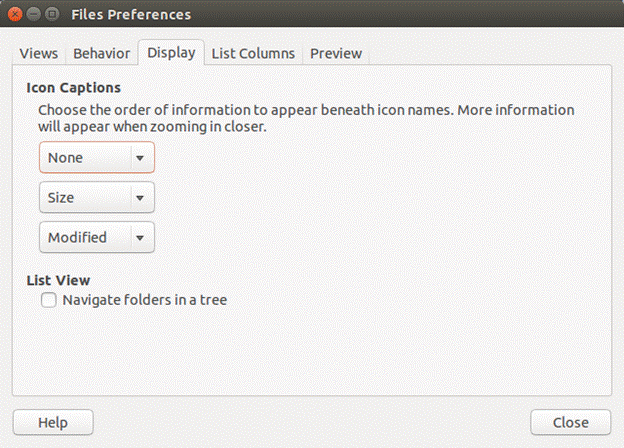Click the 'Navigate folders in a tree' label
This screenshot has width=624, height=448.
145,299
